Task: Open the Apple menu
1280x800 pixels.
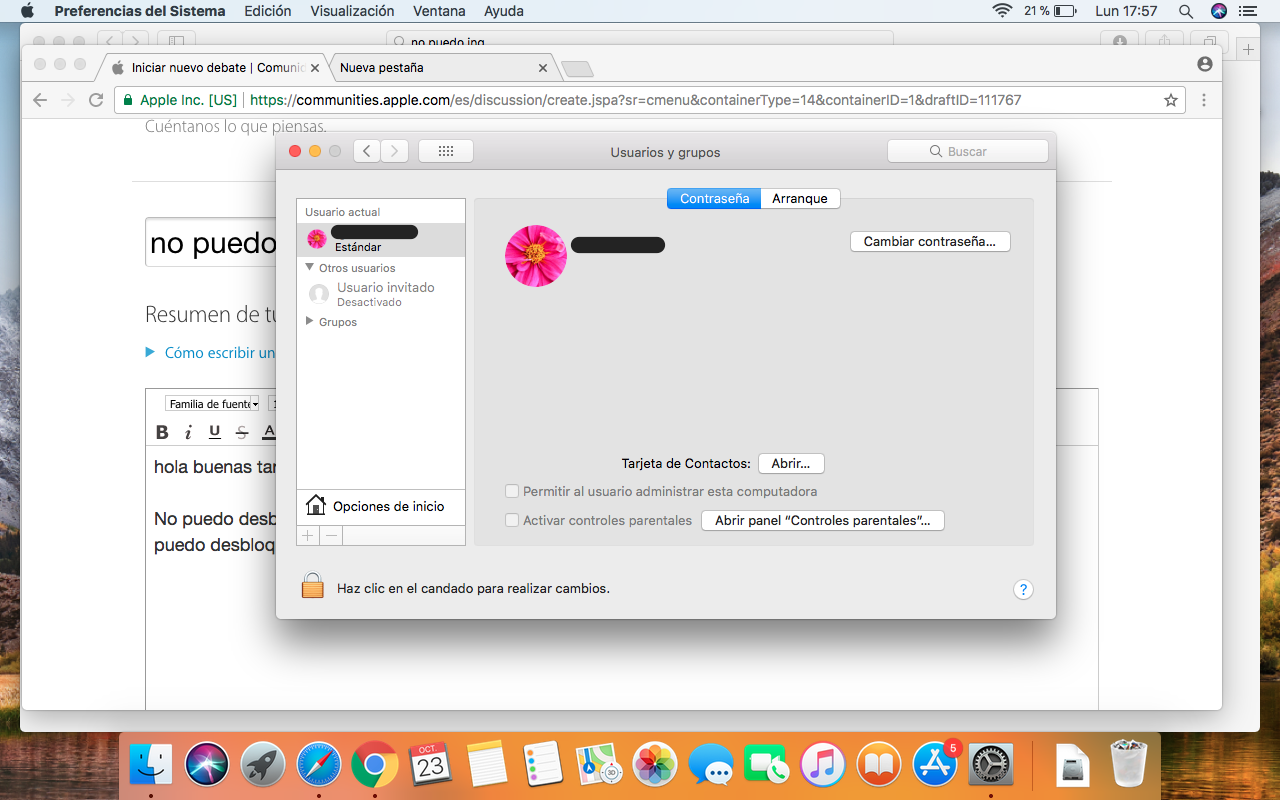Action: coord(27,11)
